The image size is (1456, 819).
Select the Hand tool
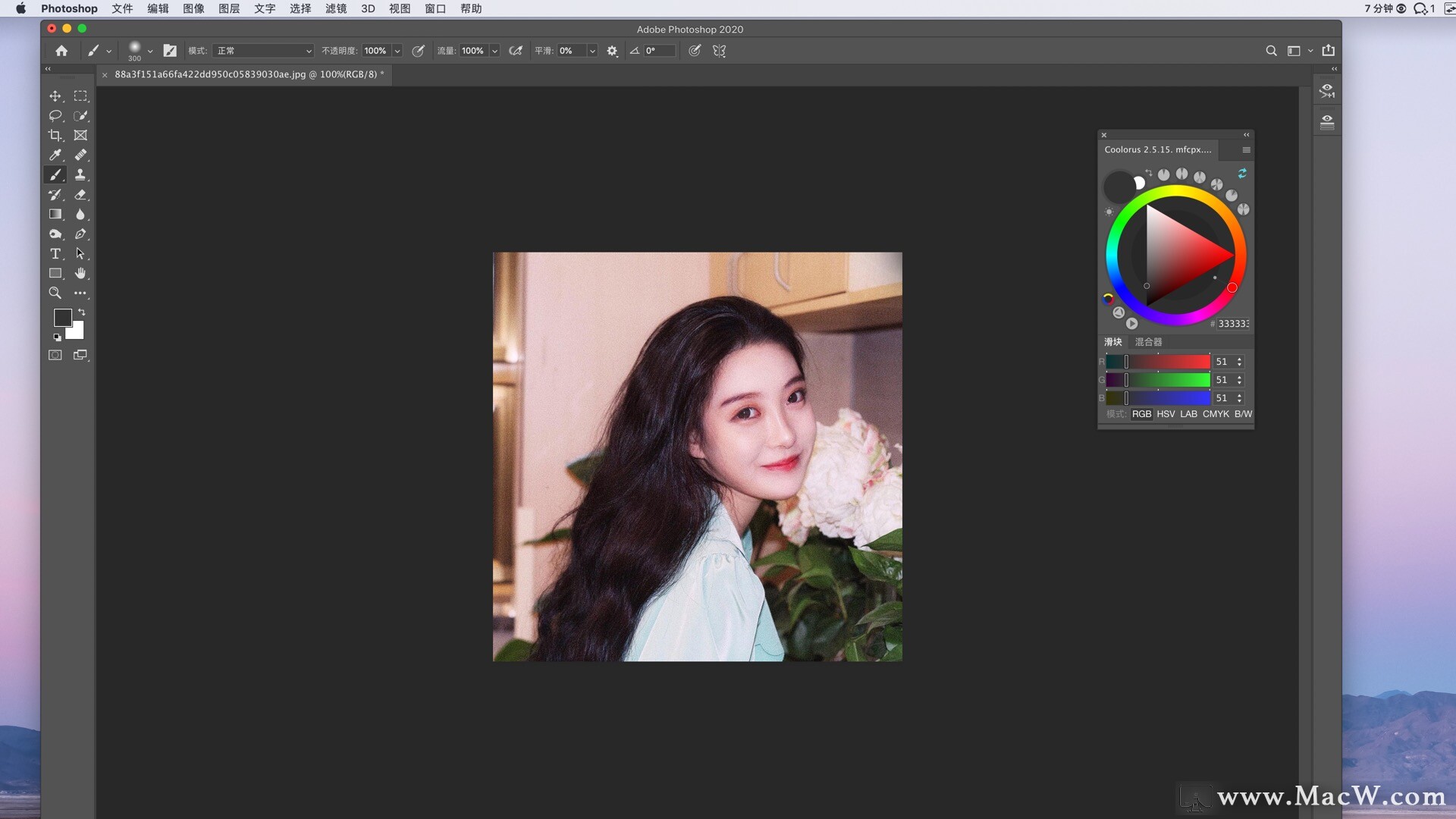(80, 273)
